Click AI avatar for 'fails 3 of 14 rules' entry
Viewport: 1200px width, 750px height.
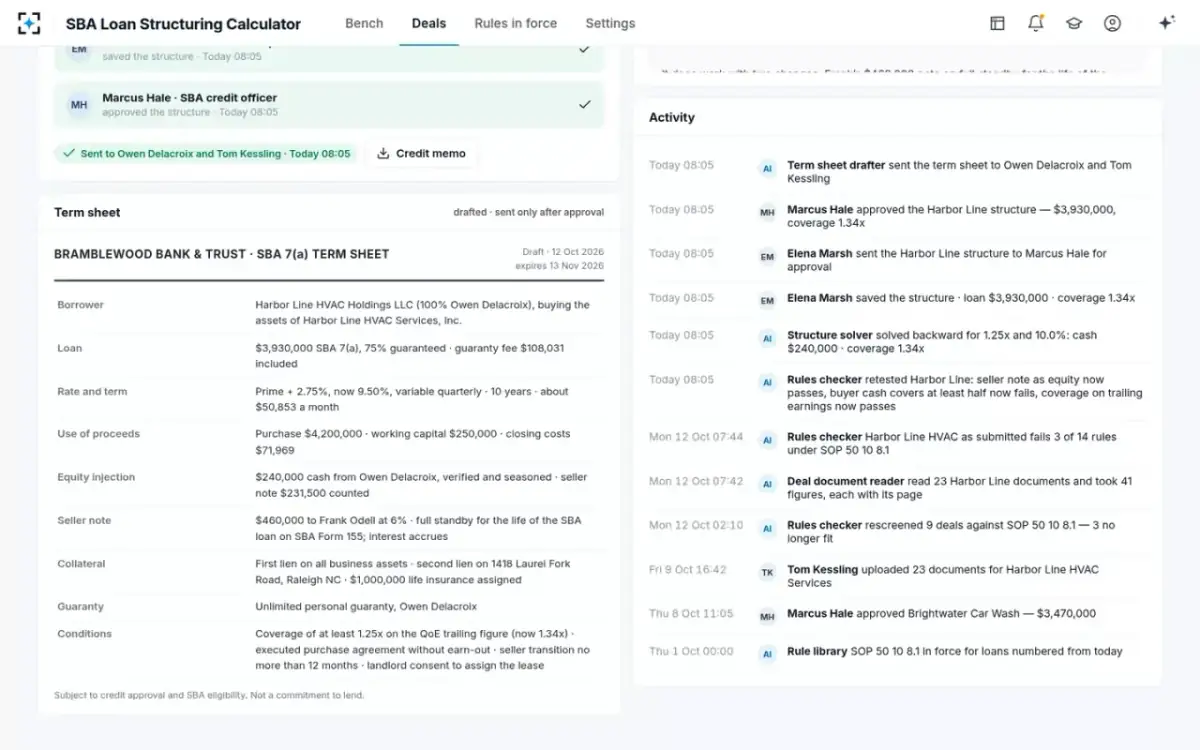[767, 440]
